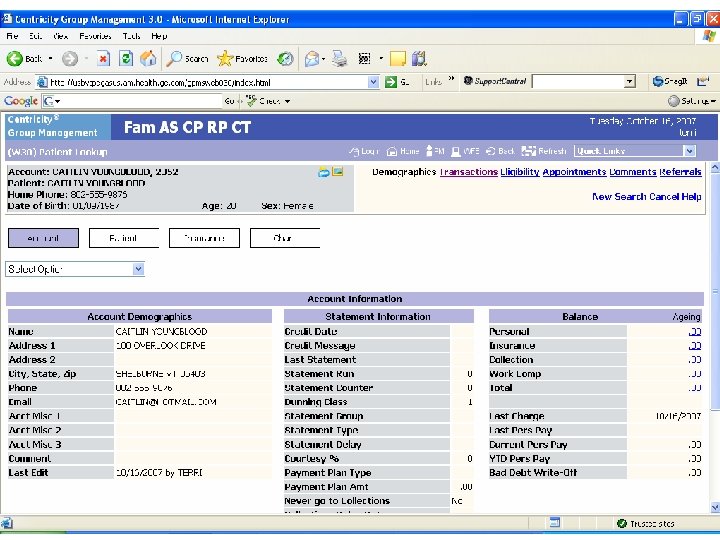The image size is (720, 540).
Task: Switch to the Patient tab button
Action: (x=124, y=238)
